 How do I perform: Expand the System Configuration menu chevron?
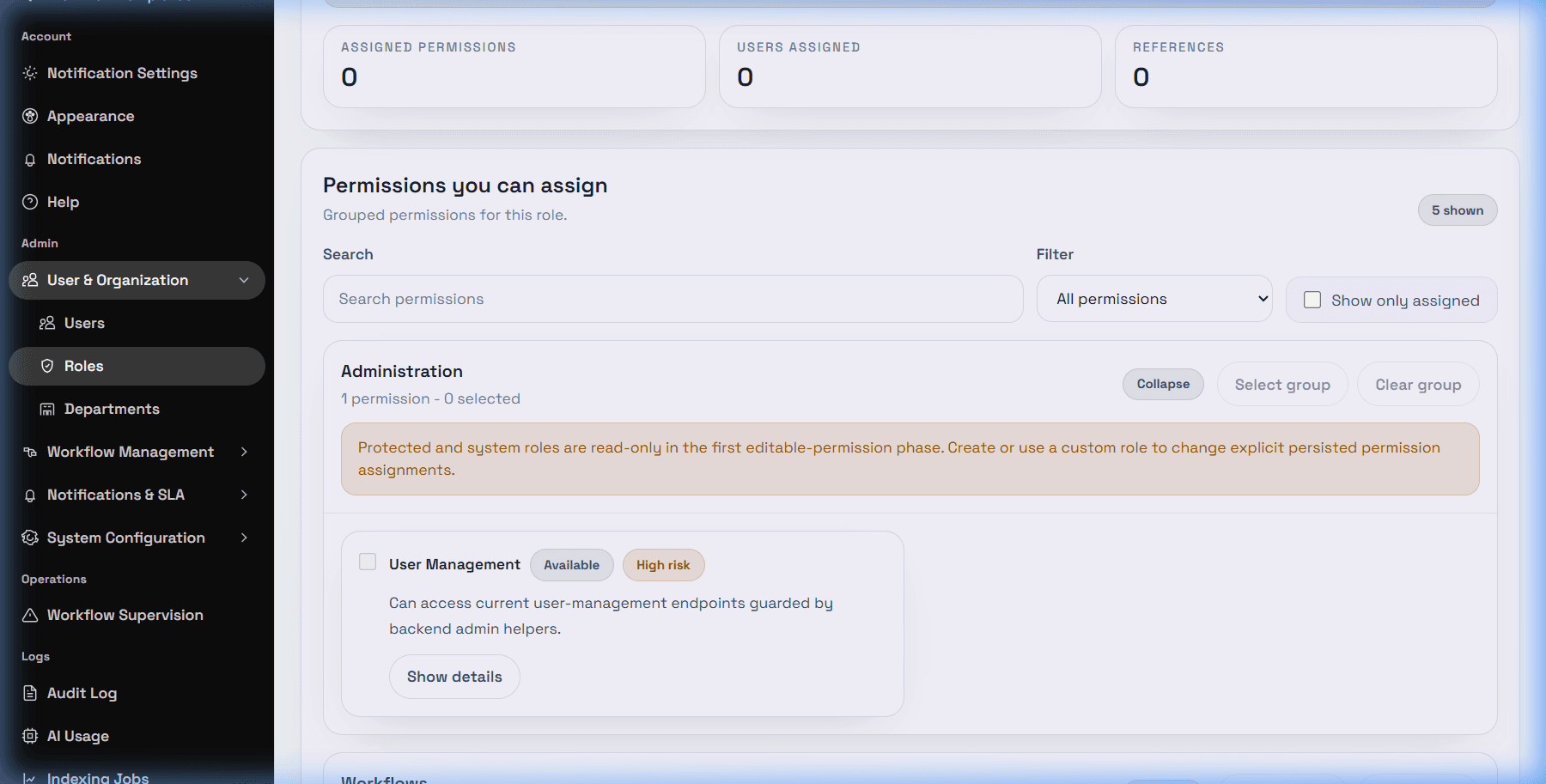point(244,538)
